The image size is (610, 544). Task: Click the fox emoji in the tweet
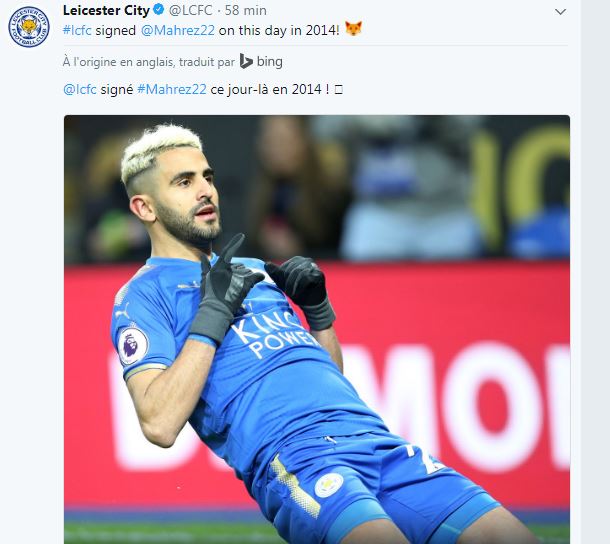pyautogui.click(x=354, y=29)
